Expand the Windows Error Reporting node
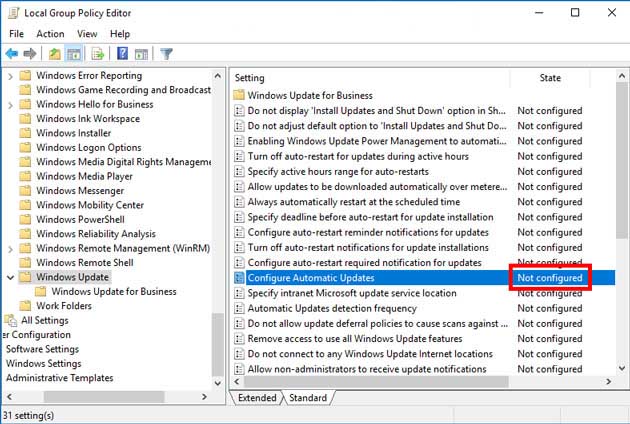The image size is (630, 424). 10,76
